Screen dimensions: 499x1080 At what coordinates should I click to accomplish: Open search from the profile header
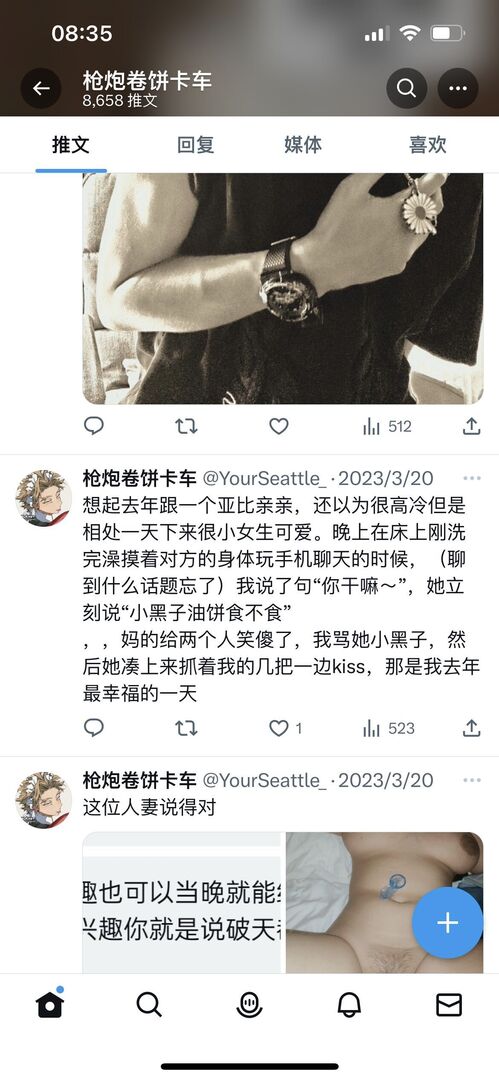point(407,88)
